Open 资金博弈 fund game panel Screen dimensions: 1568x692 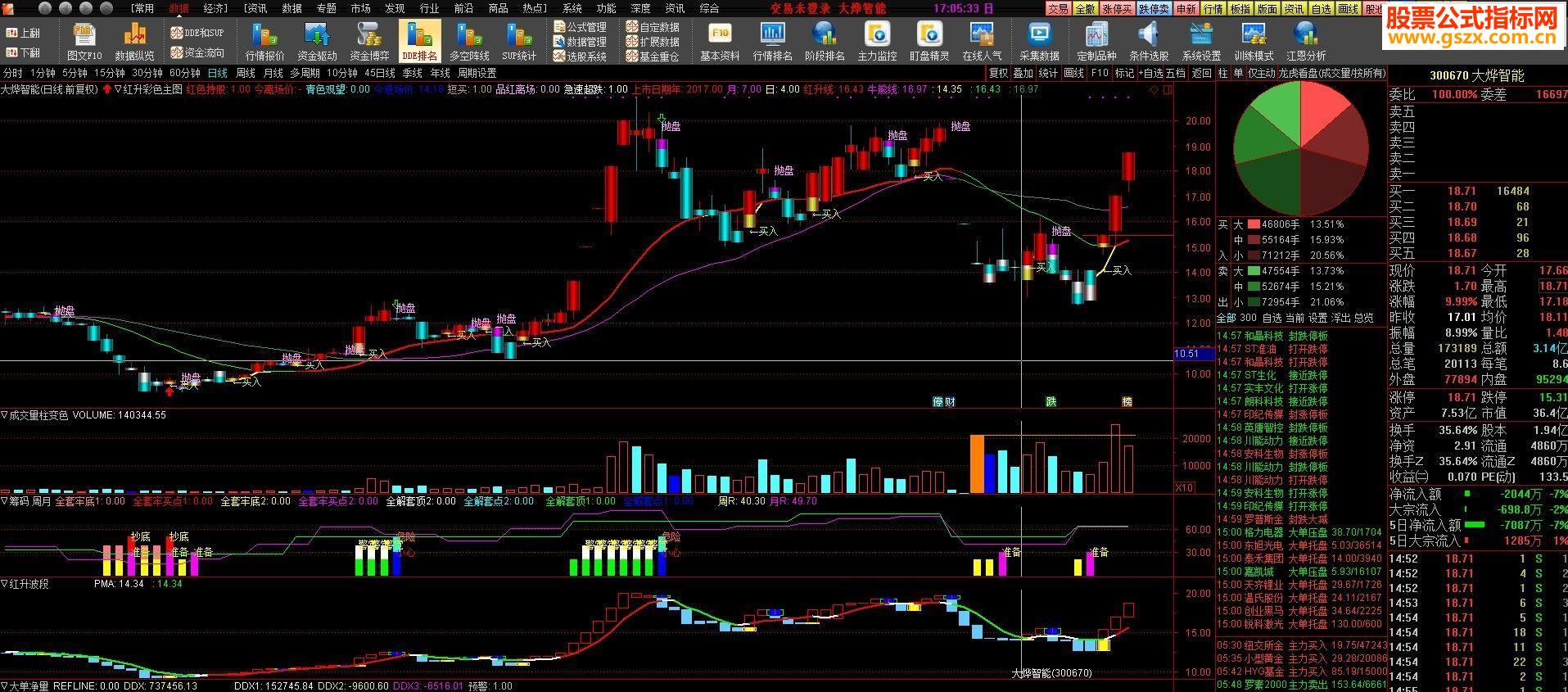click(x=369, y=42)
